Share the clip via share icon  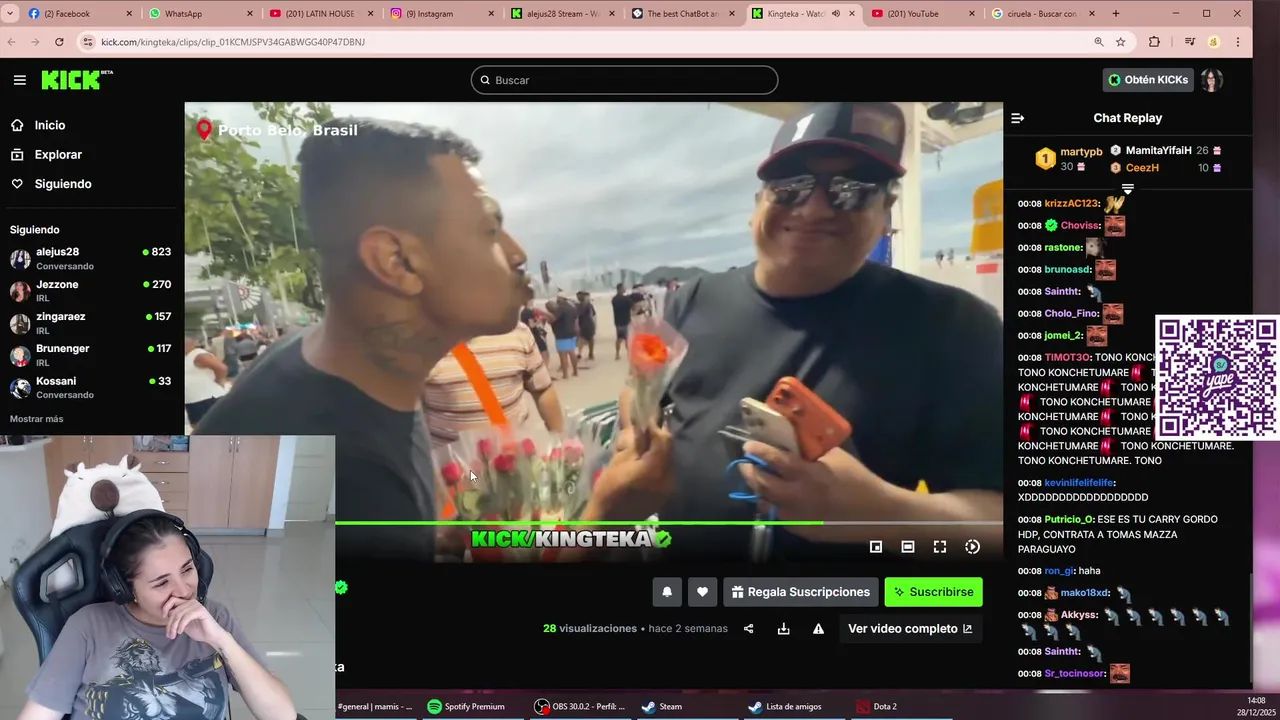pyautogui.click(x=749, y=629)
